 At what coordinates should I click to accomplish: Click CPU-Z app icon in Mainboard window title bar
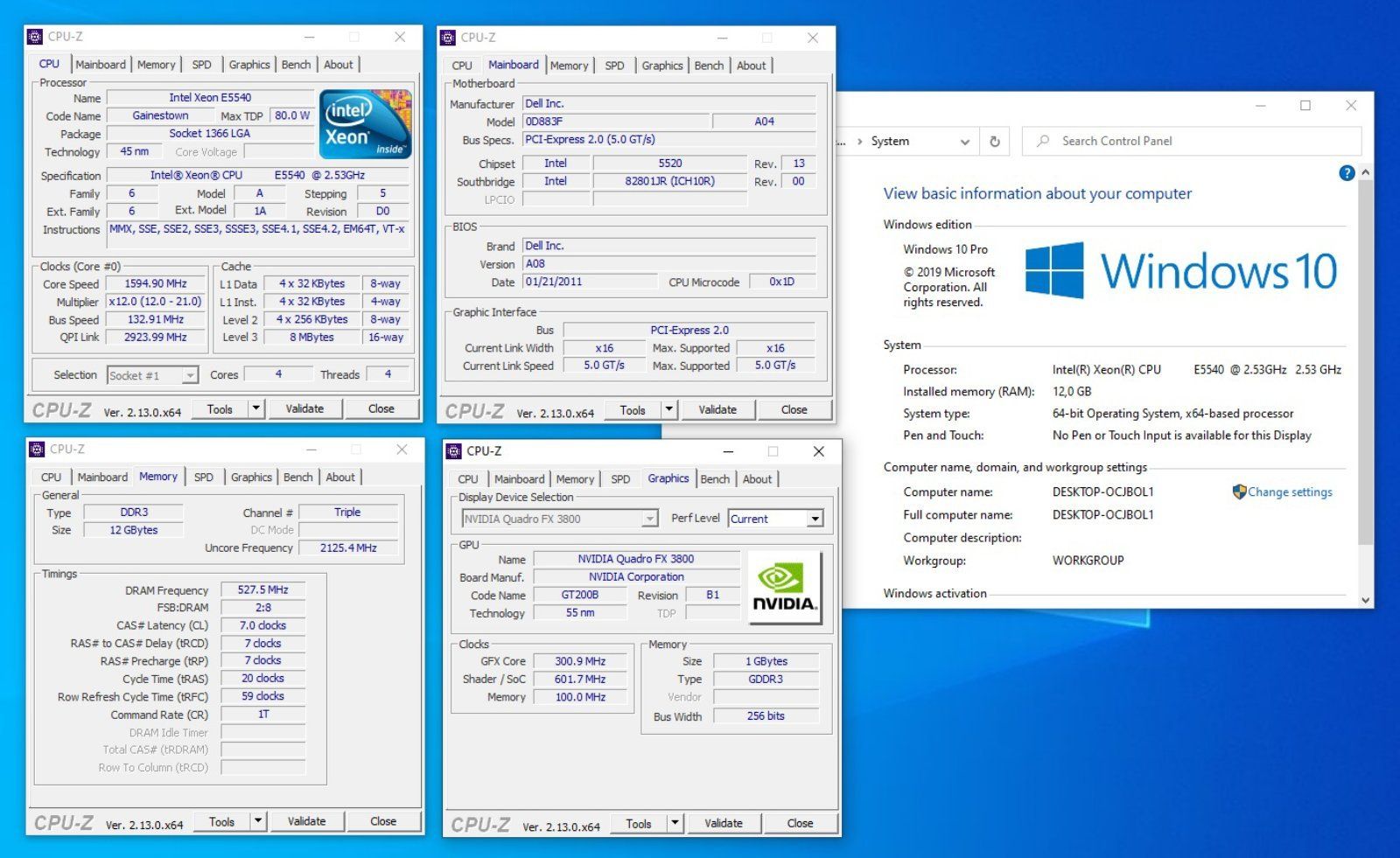[x=448, y=38]
